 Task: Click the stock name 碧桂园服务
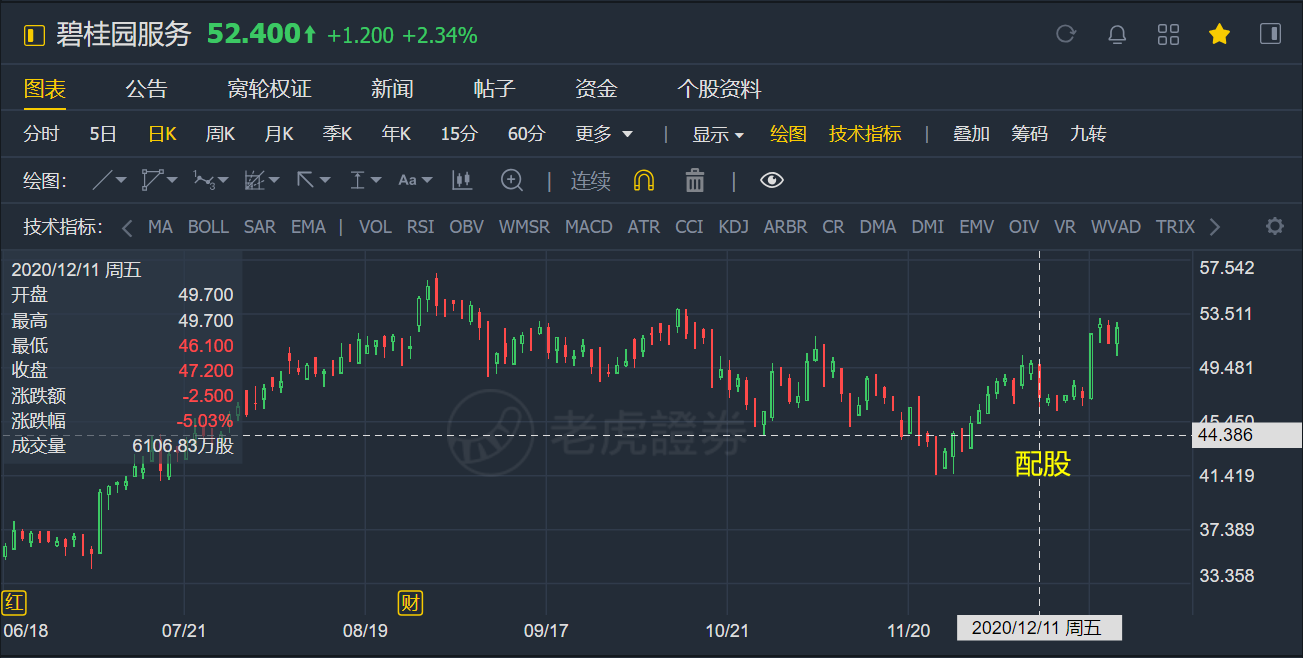pos(124,35)
